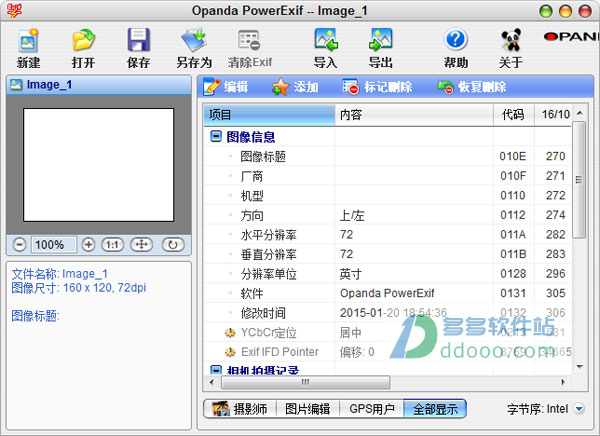Select the 垂直分辨率 row
The height and width of the screenshot is (436, 600).
(388, 254)
